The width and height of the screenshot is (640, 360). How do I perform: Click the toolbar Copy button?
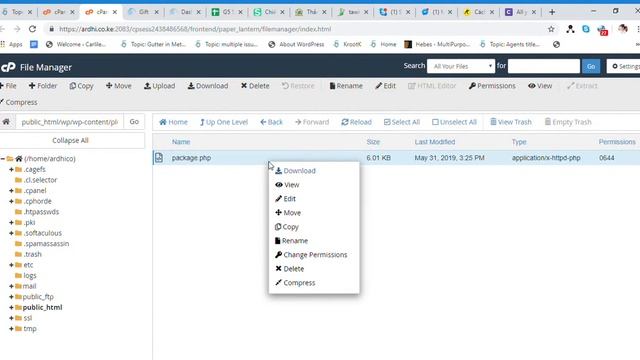(81, 86)
